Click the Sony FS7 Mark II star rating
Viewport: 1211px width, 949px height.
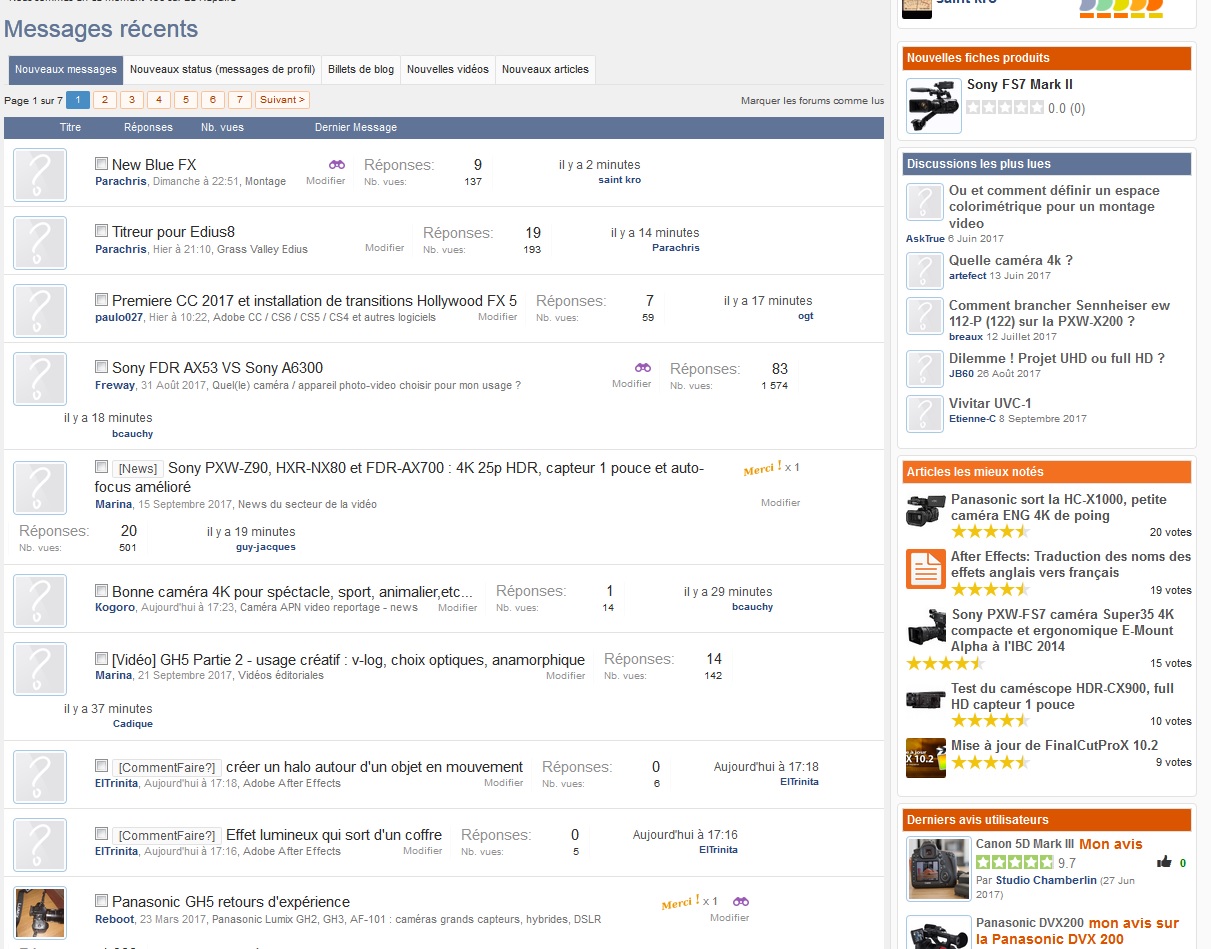pyautogui.click(x=1005, y=108)
